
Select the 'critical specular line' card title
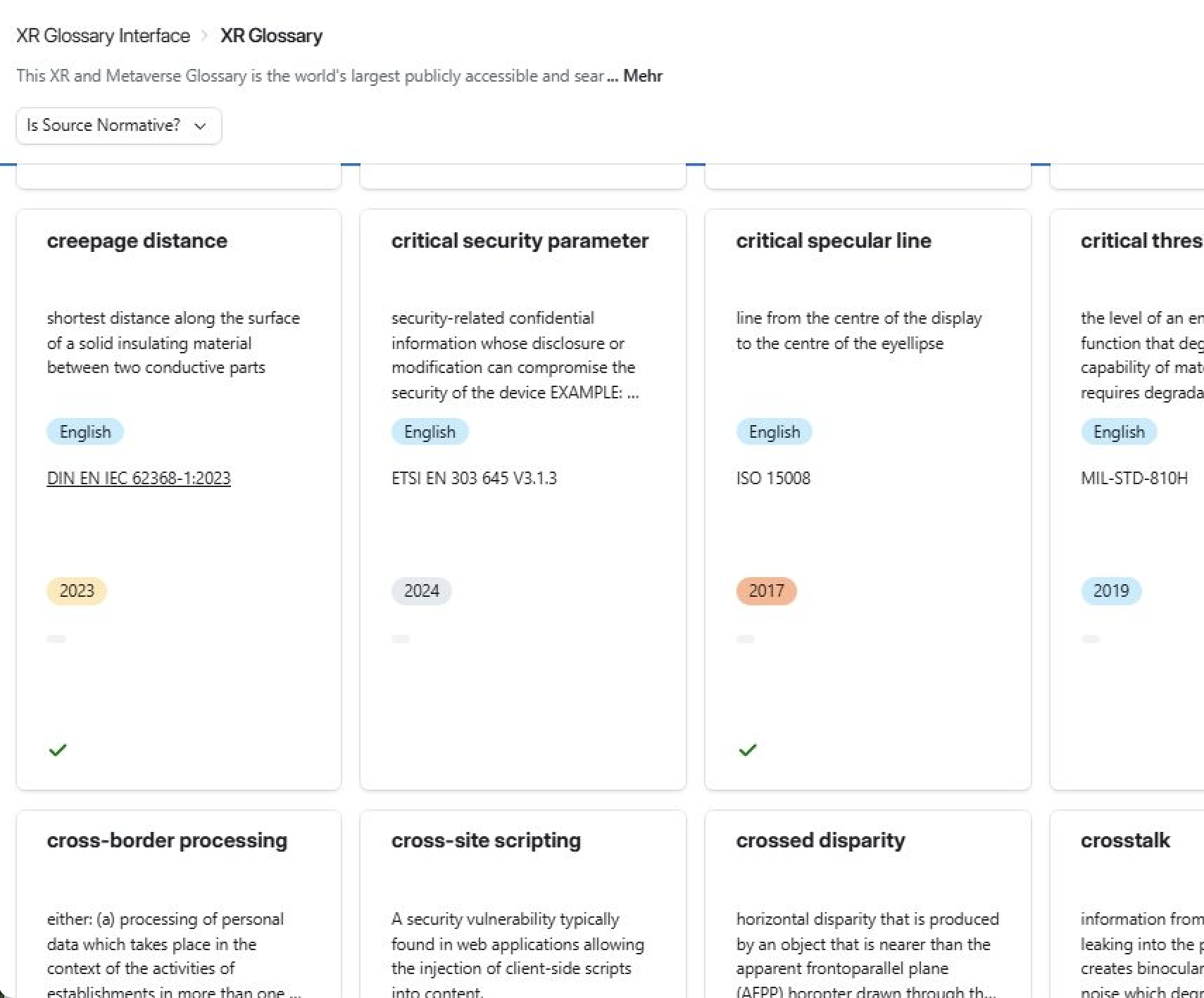click(x=834, y=241)
